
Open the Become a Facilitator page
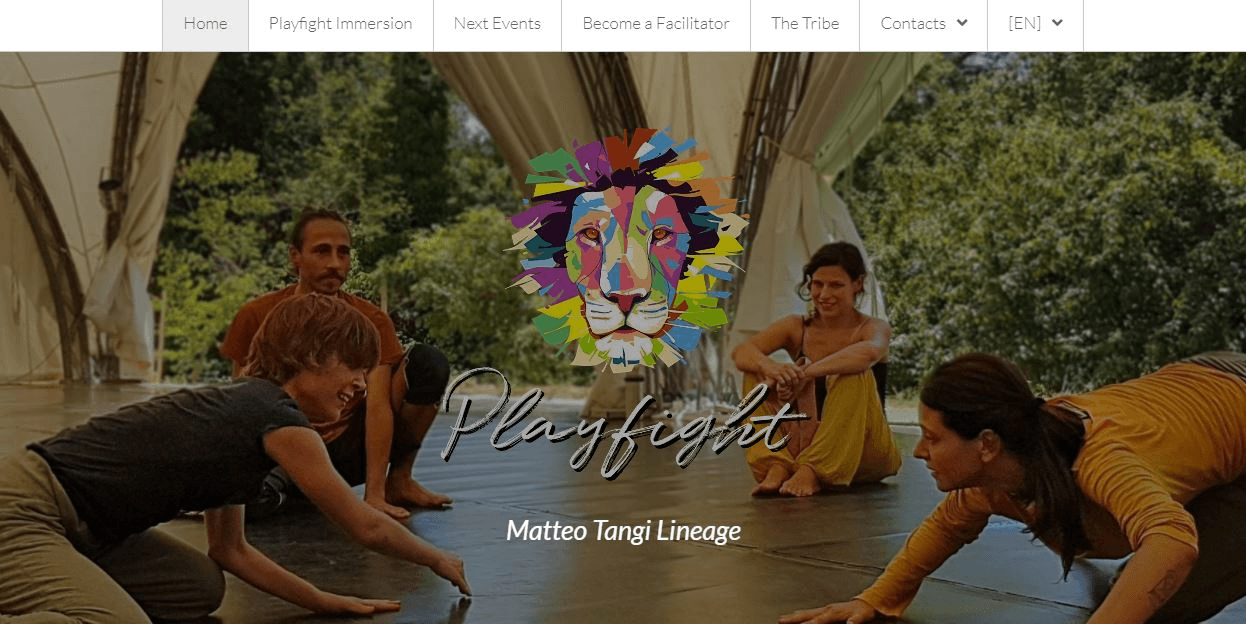click(656, 24)
